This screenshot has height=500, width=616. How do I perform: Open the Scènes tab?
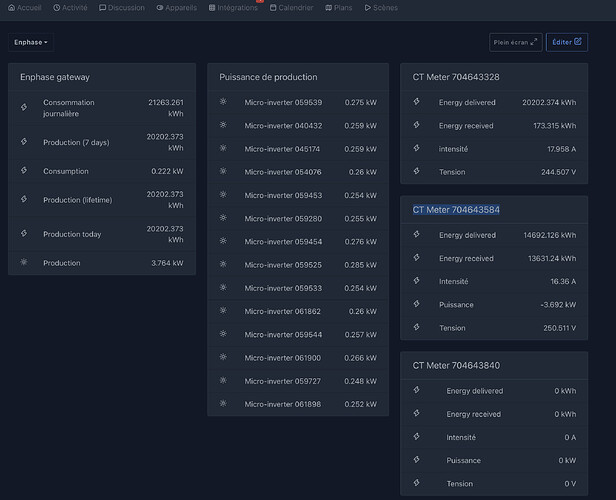(x=381, y=7)
